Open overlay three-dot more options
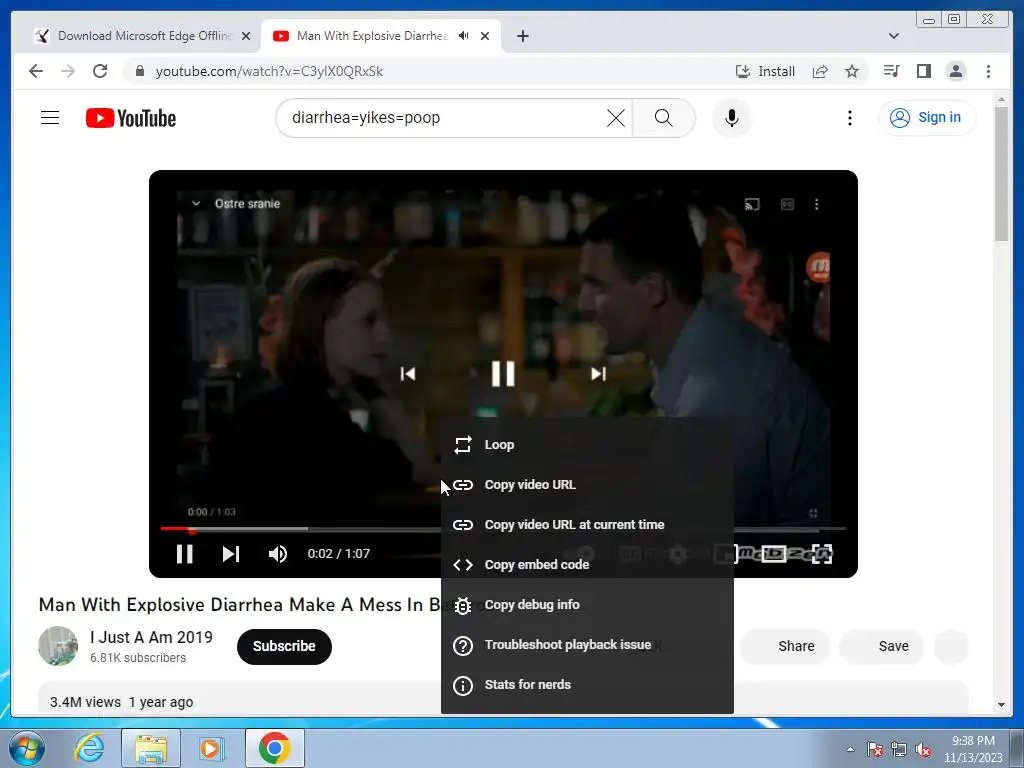The image size is (1024, 768). 816,204
